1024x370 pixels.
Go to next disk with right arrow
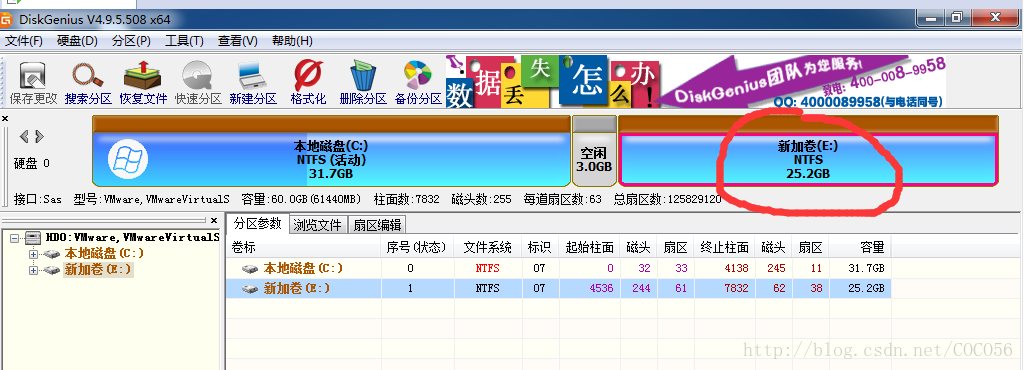tap(40, 136)
